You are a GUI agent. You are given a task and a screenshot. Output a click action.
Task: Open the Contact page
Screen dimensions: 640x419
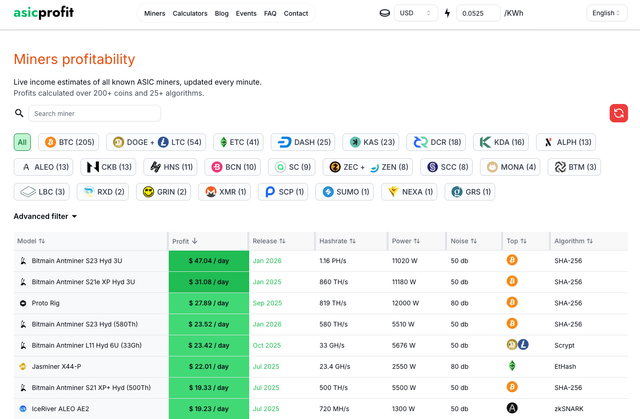point(296,13)
